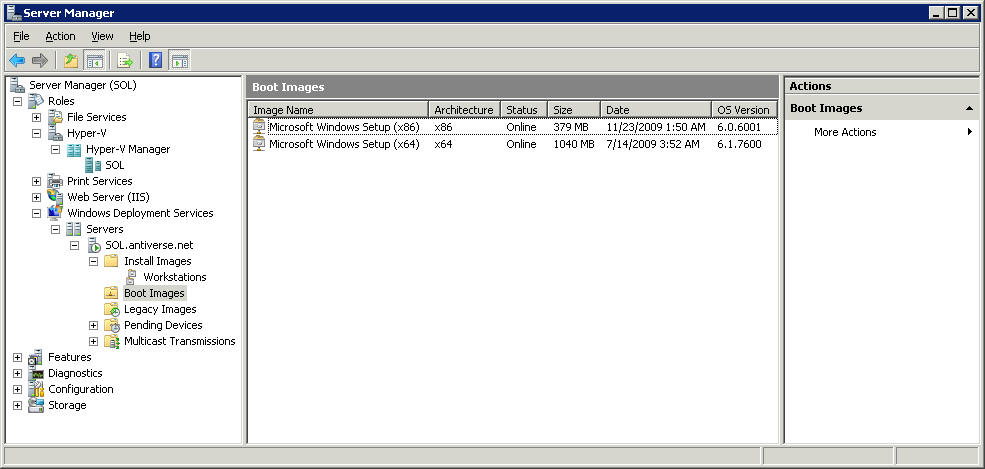This screenshot has height=469, width=985.
Task: Open the Help menu
Action: (139, 36)
